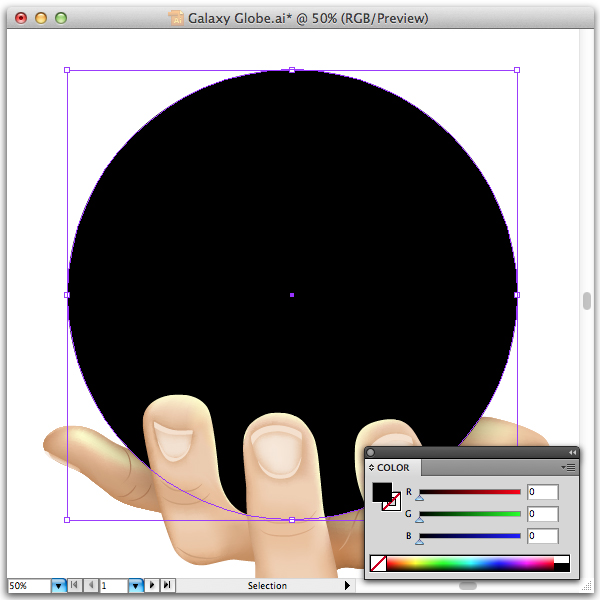Image resolution: width=600 pixels, height=600 pixels.
Task: Click the left-middle bounding box handle
Action: (x=67, y=295)
